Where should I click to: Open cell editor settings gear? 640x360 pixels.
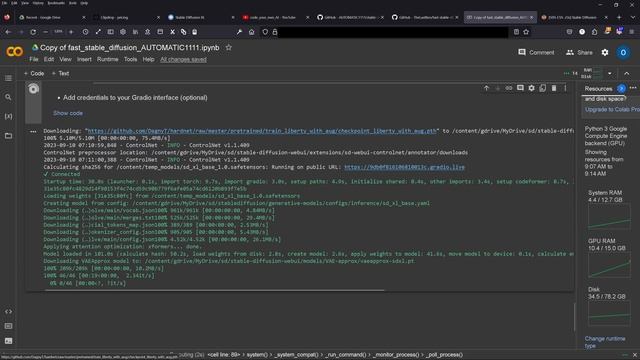[x=531, y=88]
